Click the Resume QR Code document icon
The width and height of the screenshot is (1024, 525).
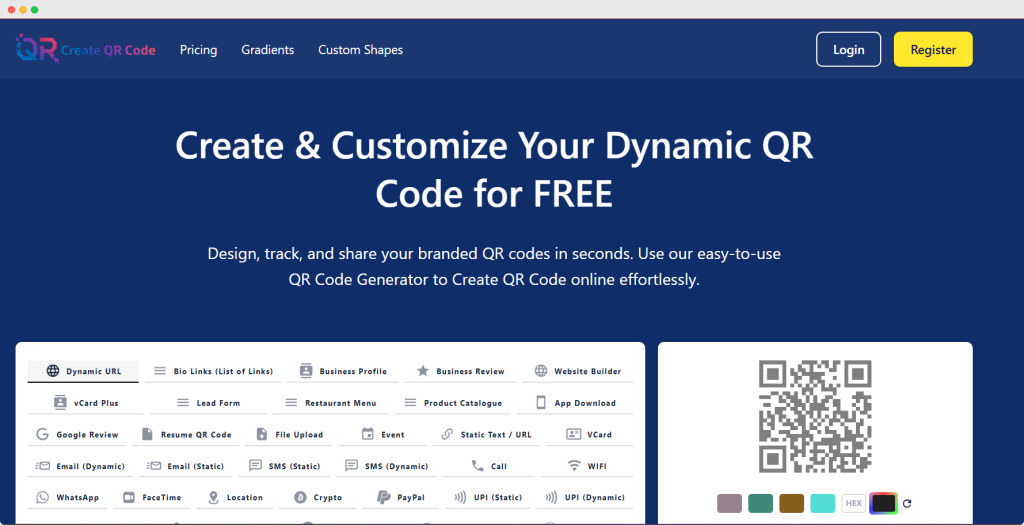pos(148,434)
